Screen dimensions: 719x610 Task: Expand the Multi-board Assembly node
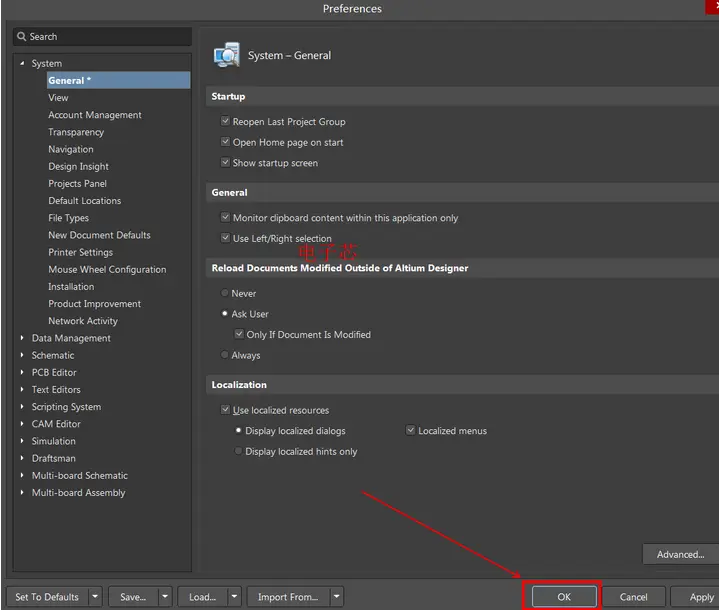22,493
